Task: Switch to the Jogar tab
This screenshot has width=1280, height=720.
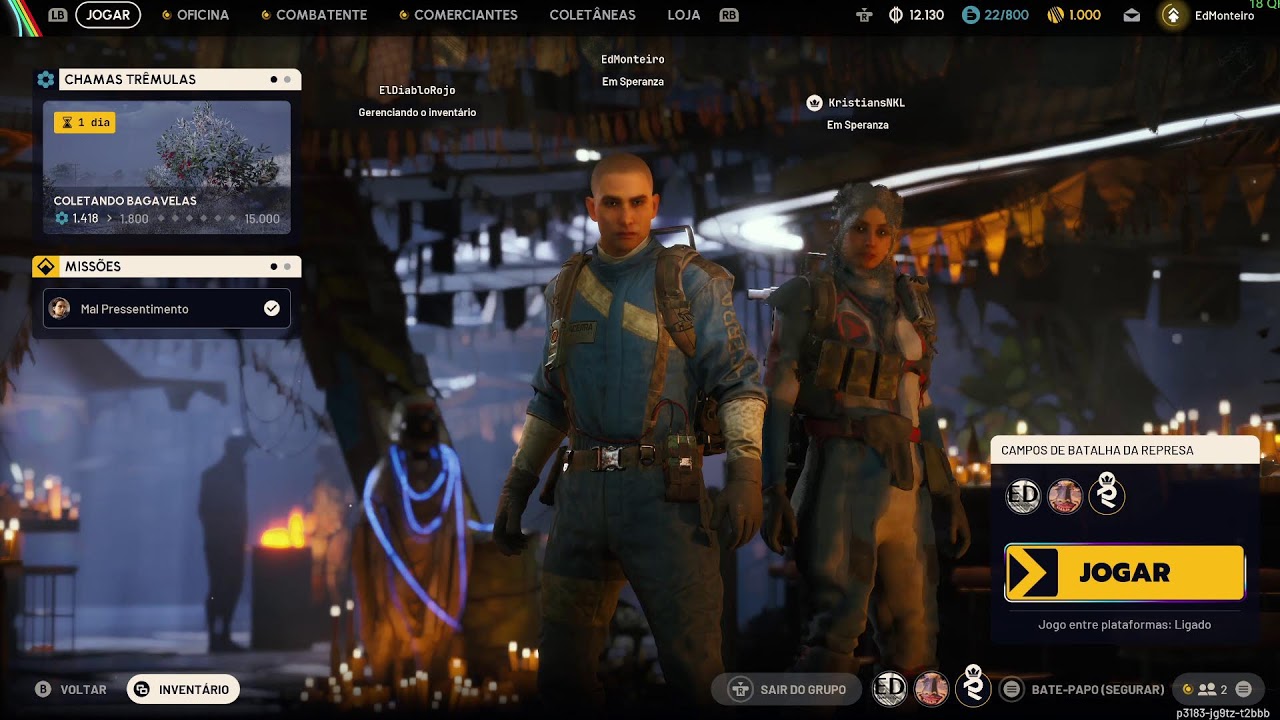Action: pos(108,15)
